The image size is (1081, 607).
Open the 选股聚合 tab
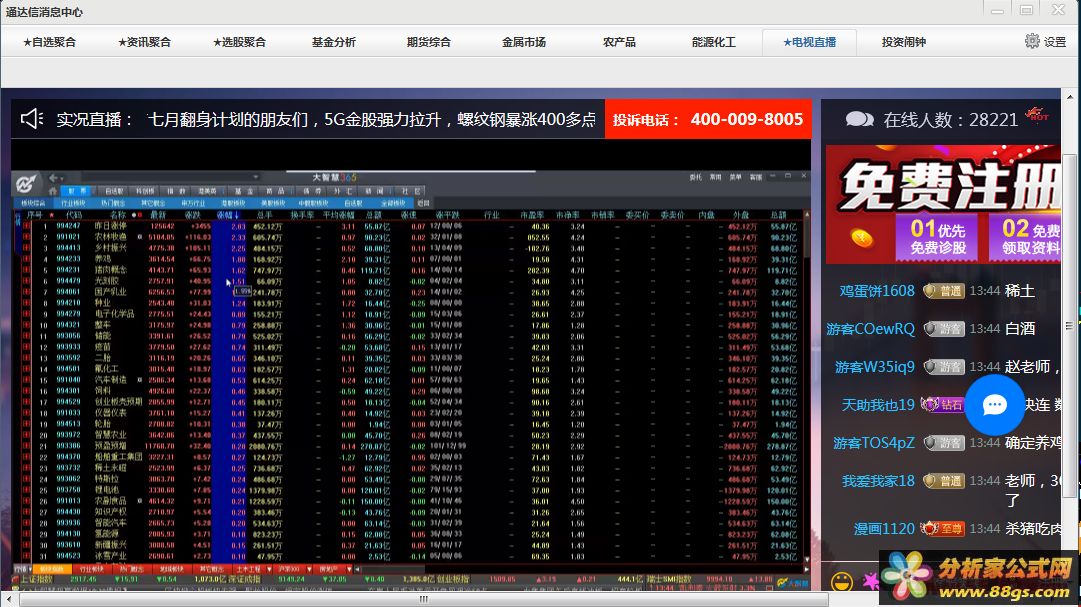click(x=239, y=42)
